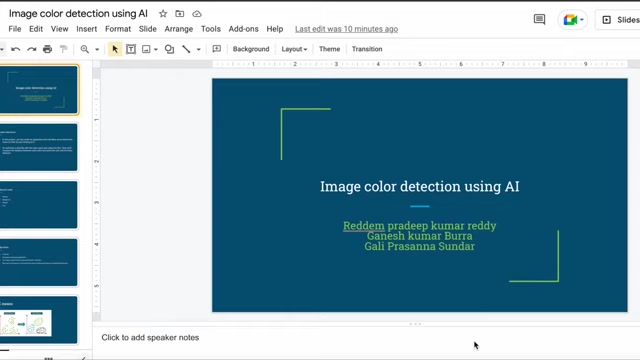Select the third slide thumbnail
Image resolution: width=640 pixels, height=360 pixels.
pos(39,205)
